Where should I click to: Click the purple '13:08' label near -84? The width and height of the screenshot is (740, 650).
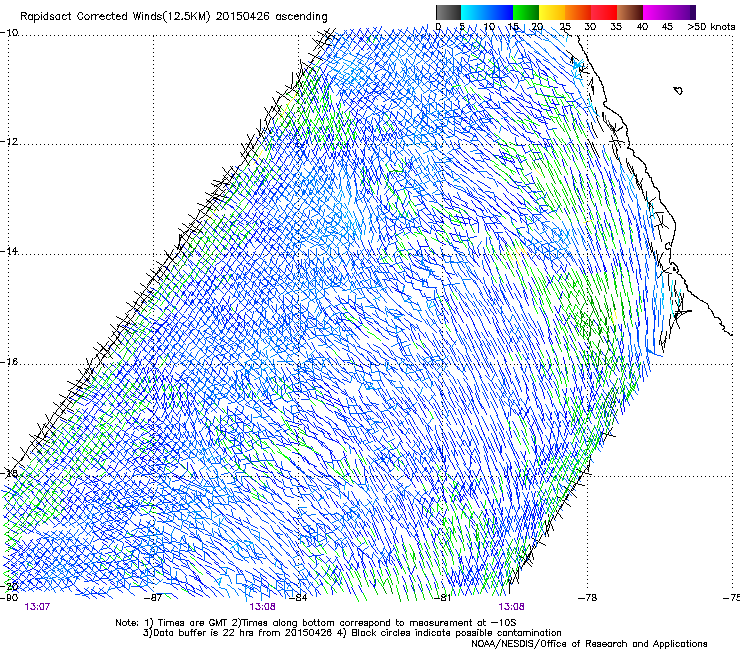pos(262,607)
